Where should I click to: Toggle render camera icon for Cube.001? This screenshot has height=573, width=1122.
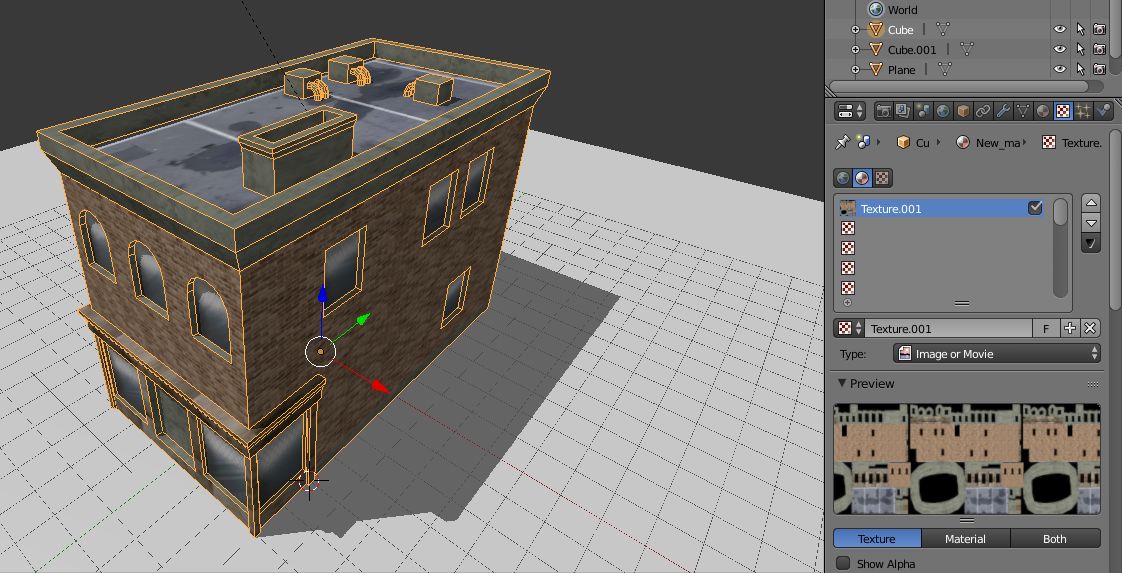[1100, 49]
